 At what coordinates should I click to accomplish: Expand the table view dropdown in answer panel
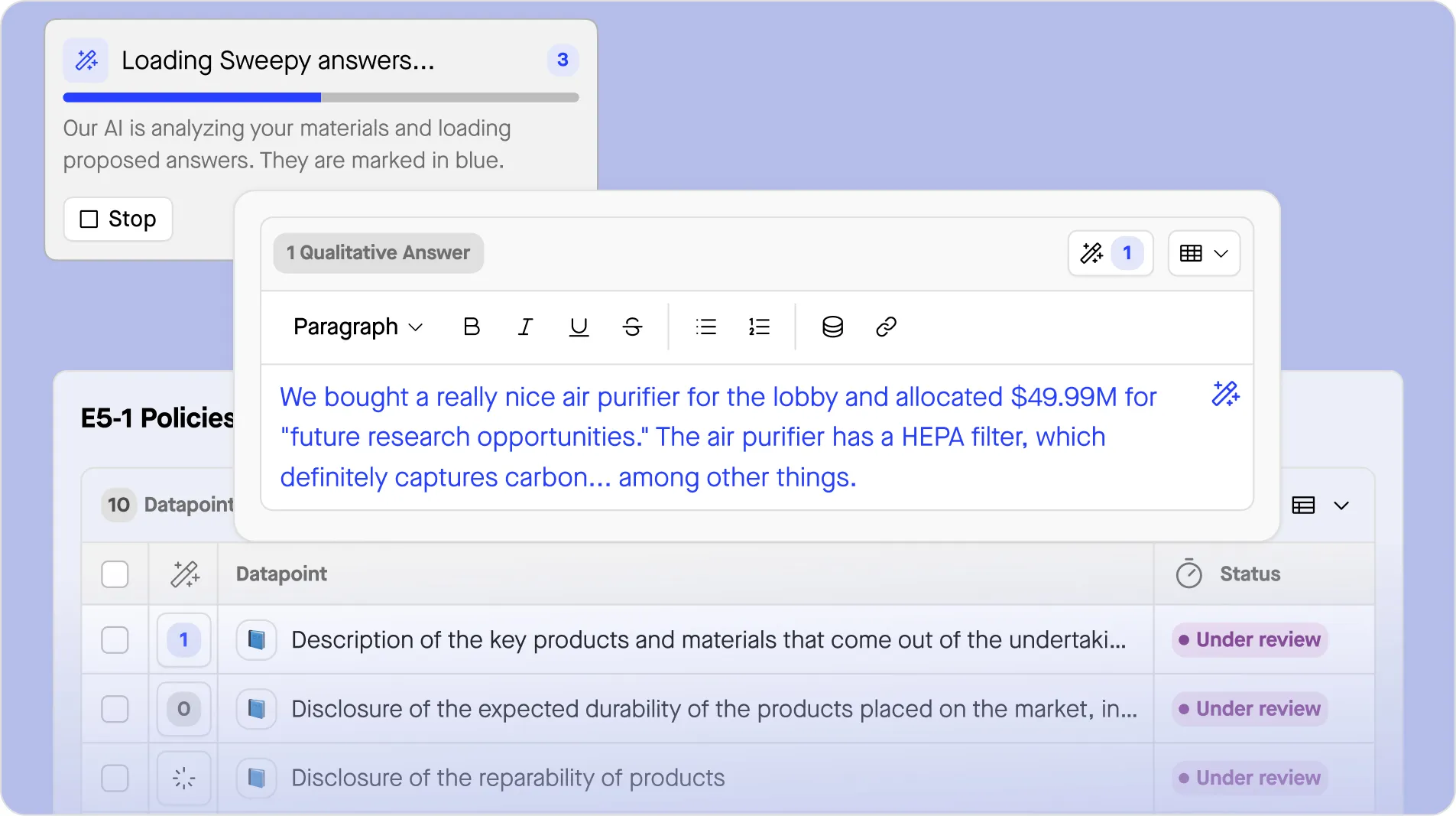(x=1204, y=253)
